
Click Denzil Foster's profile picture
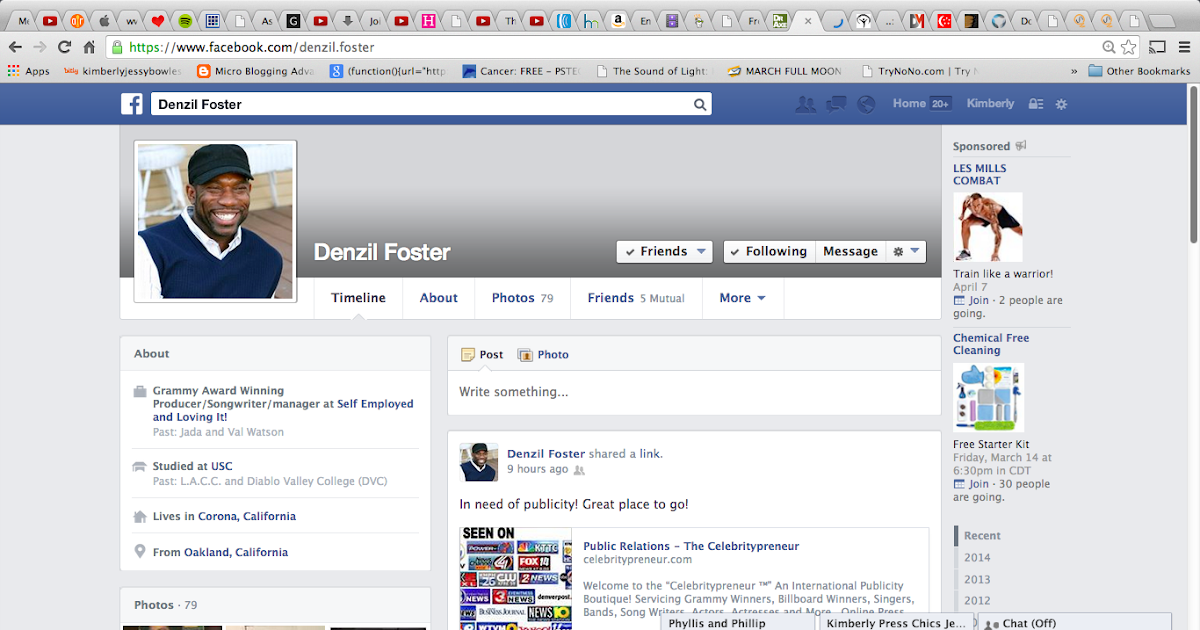click(x=214, y=220)
